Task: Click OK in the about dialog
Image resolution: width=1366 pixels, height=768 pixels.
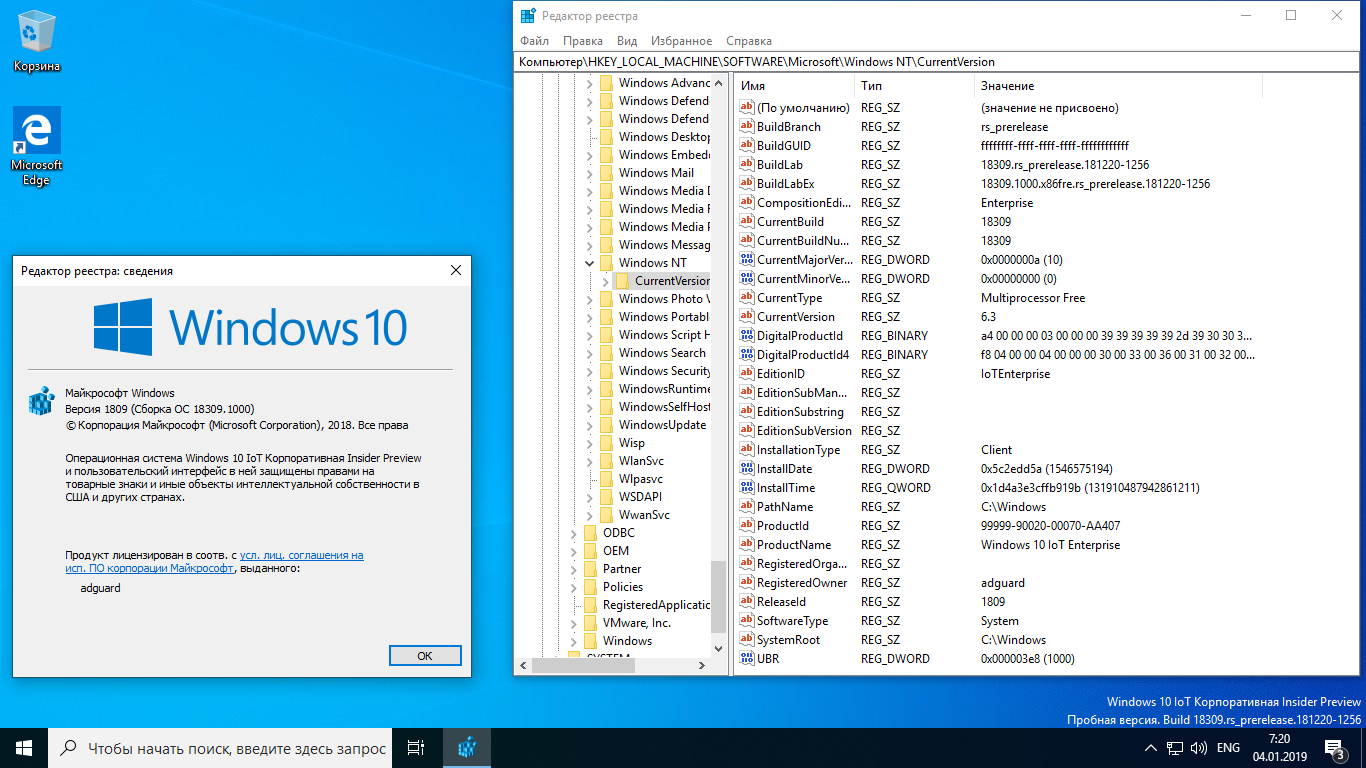Action: pos(425,656)
